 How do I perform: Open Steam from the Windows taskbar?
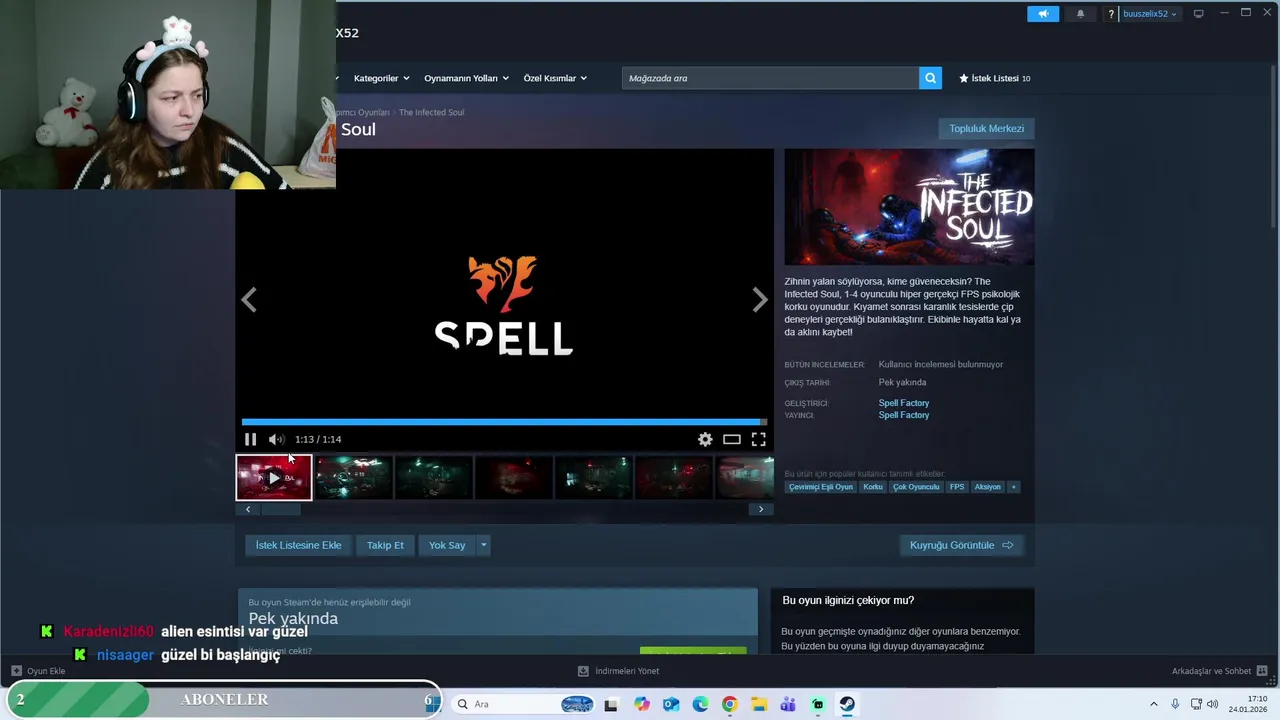coord(847,704)
